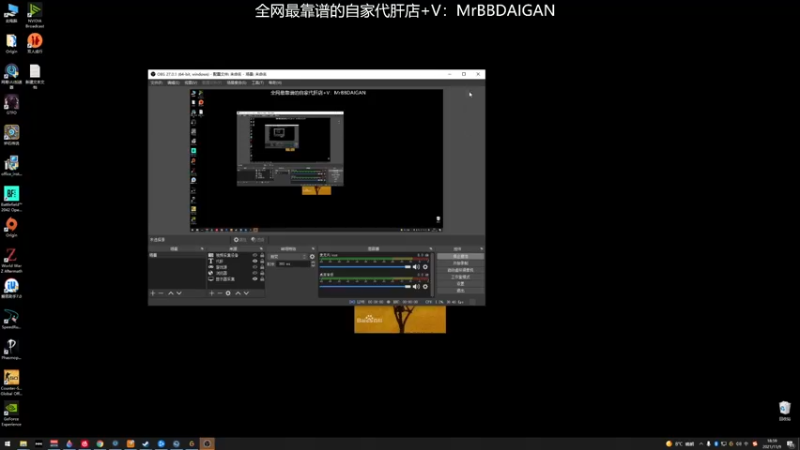Lock the 显示器采集 source
Image resolution: width=800 pixels, height=450 pixels.
(262, 279)
